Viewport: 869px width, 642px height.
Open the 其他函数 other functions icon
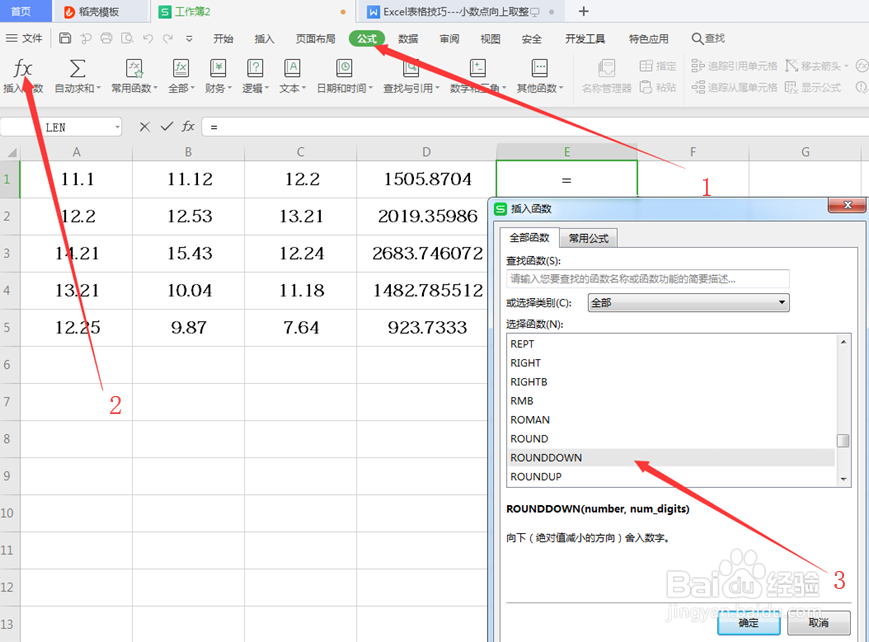coord(539,69)
